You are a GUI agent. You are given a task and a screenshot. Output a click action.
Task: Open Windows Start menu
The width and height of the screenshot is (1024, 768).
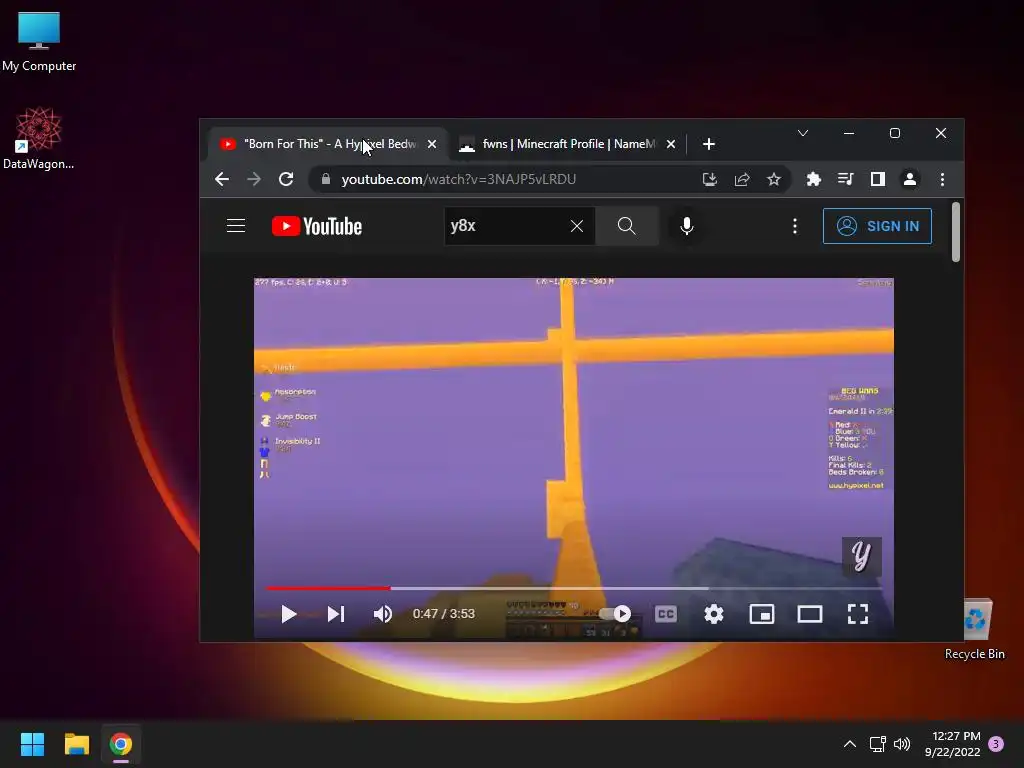(x=32, y=744)
